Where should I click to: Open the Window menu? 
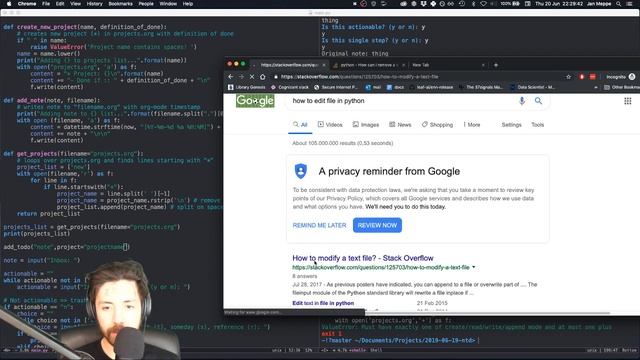coord(168,4)
